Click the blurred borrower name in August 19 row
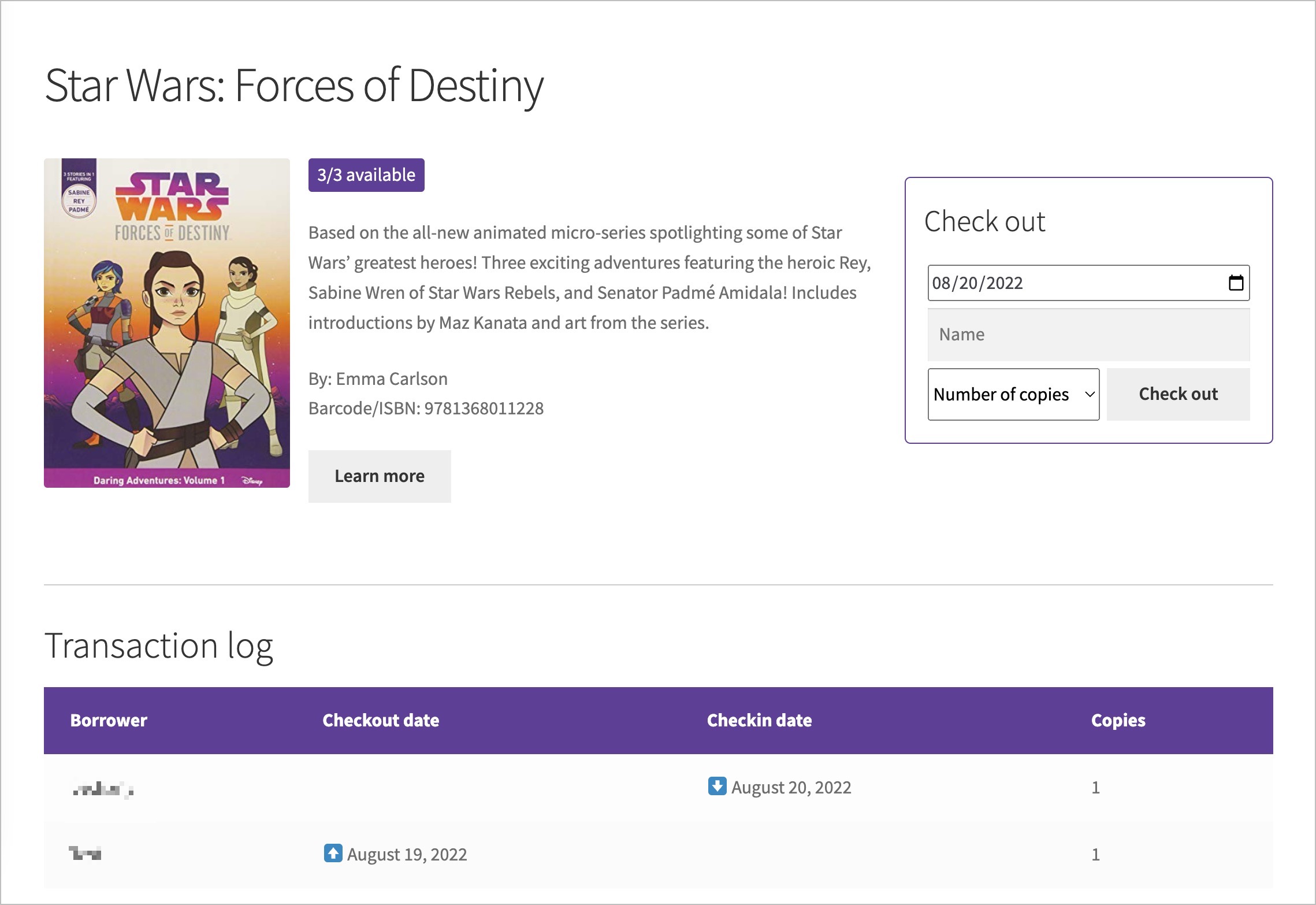Viewport: 1316px width, 905px height. [85, 853]
